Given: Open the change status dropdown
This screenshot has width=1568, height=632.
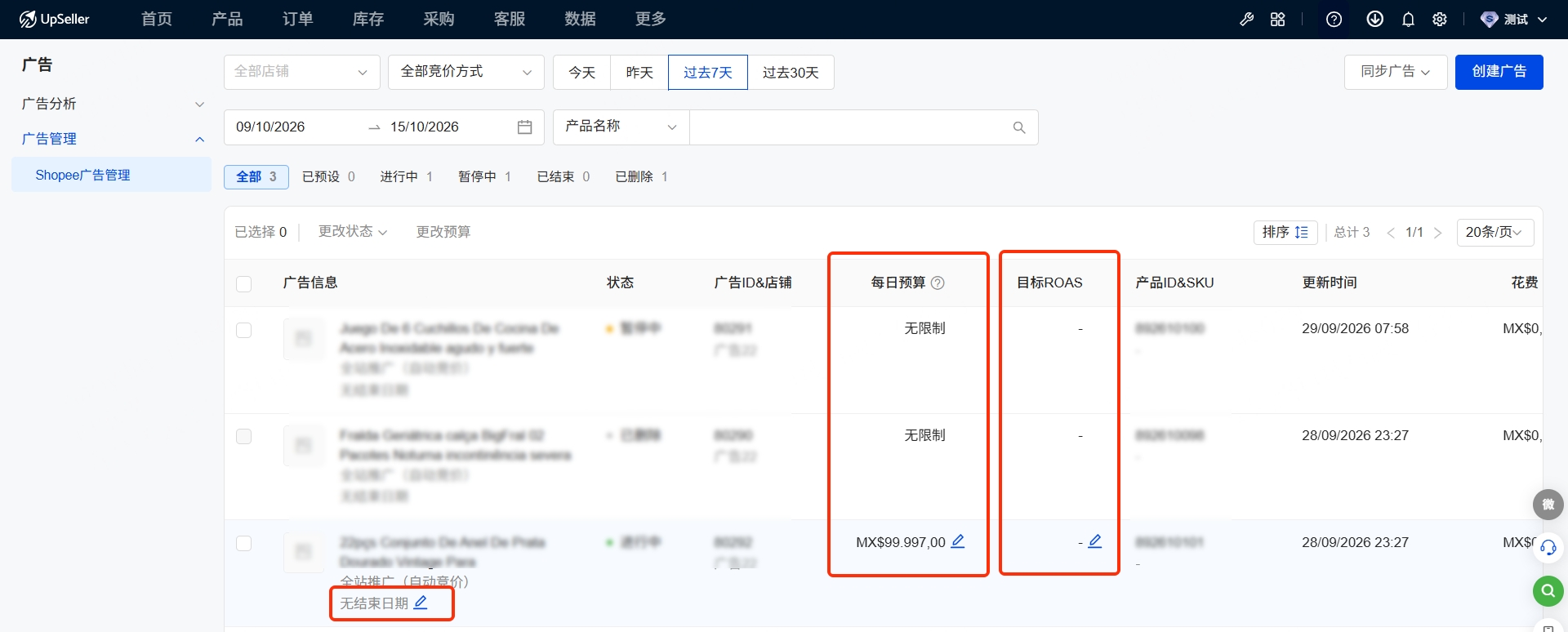Looking at the screenshot, I should [x=353, y=232].
